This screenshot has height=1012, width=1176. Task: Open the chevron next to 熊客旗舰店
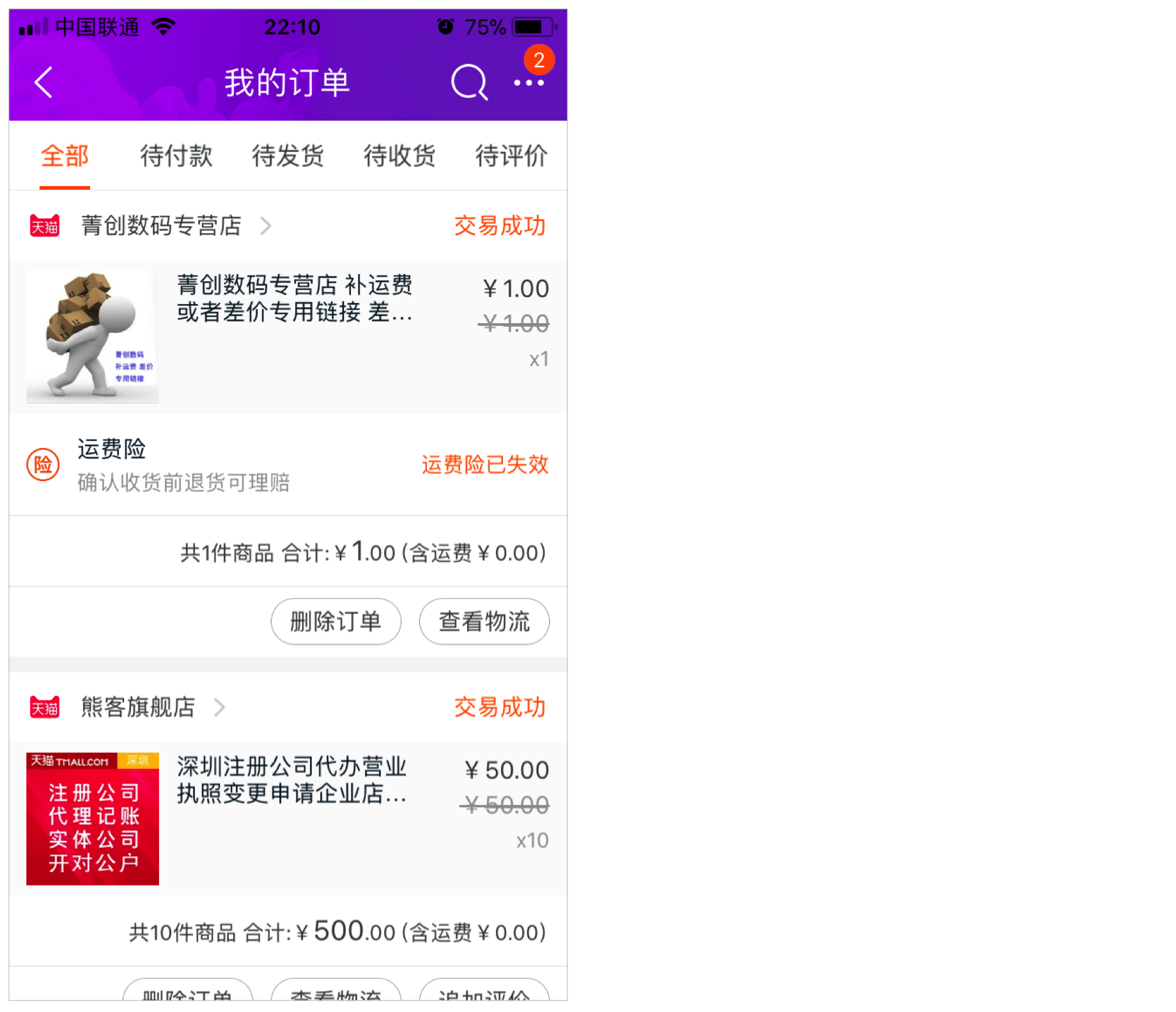pos(220,708)
